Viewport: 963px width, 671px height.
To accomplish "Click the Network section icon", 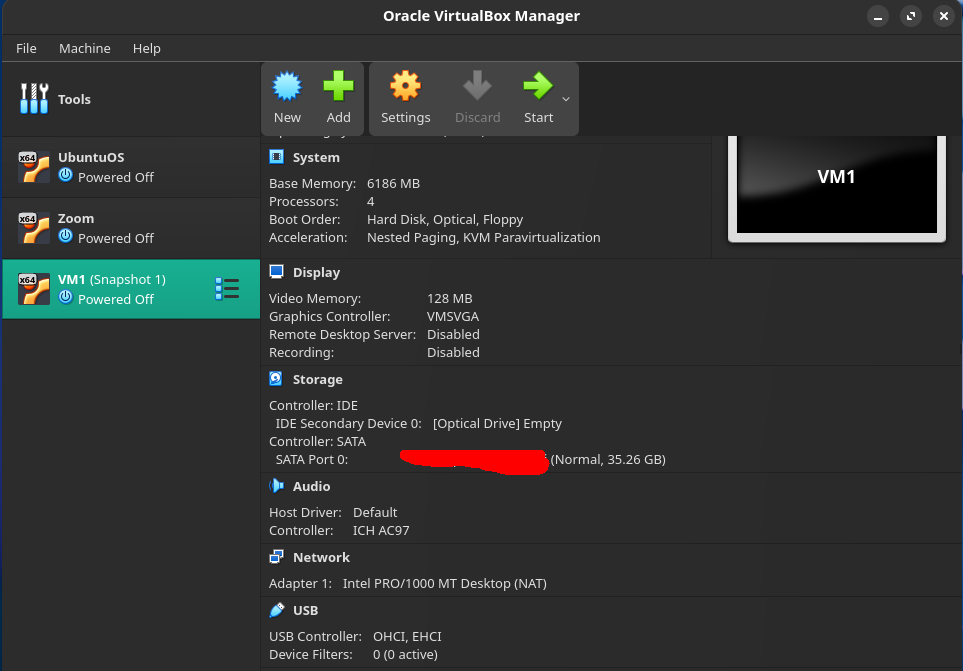I will (276, 557).
